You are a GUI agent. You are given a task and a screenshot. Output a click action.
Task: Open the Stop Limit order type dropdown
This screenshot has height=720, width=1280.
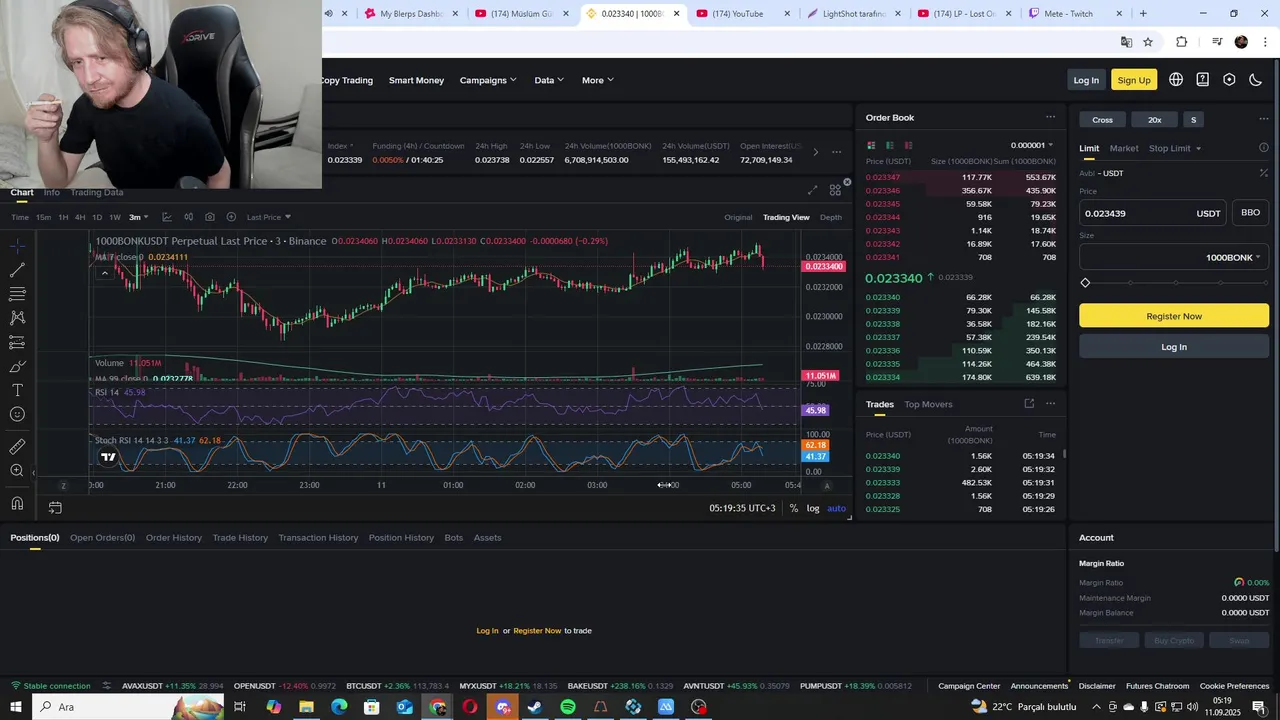(x=1175, y=148)
